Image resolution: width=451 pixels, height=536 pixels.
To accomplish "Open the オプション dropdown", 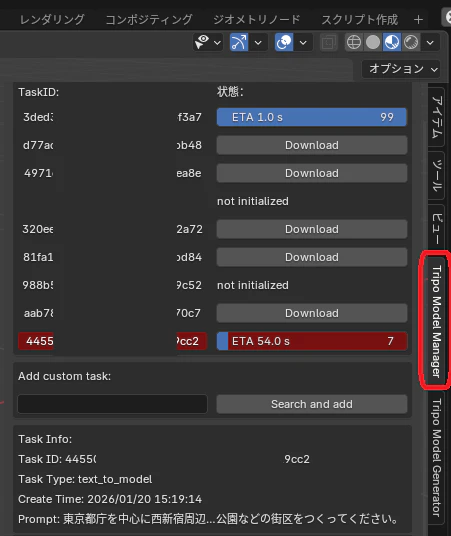I will pos(401,69).
